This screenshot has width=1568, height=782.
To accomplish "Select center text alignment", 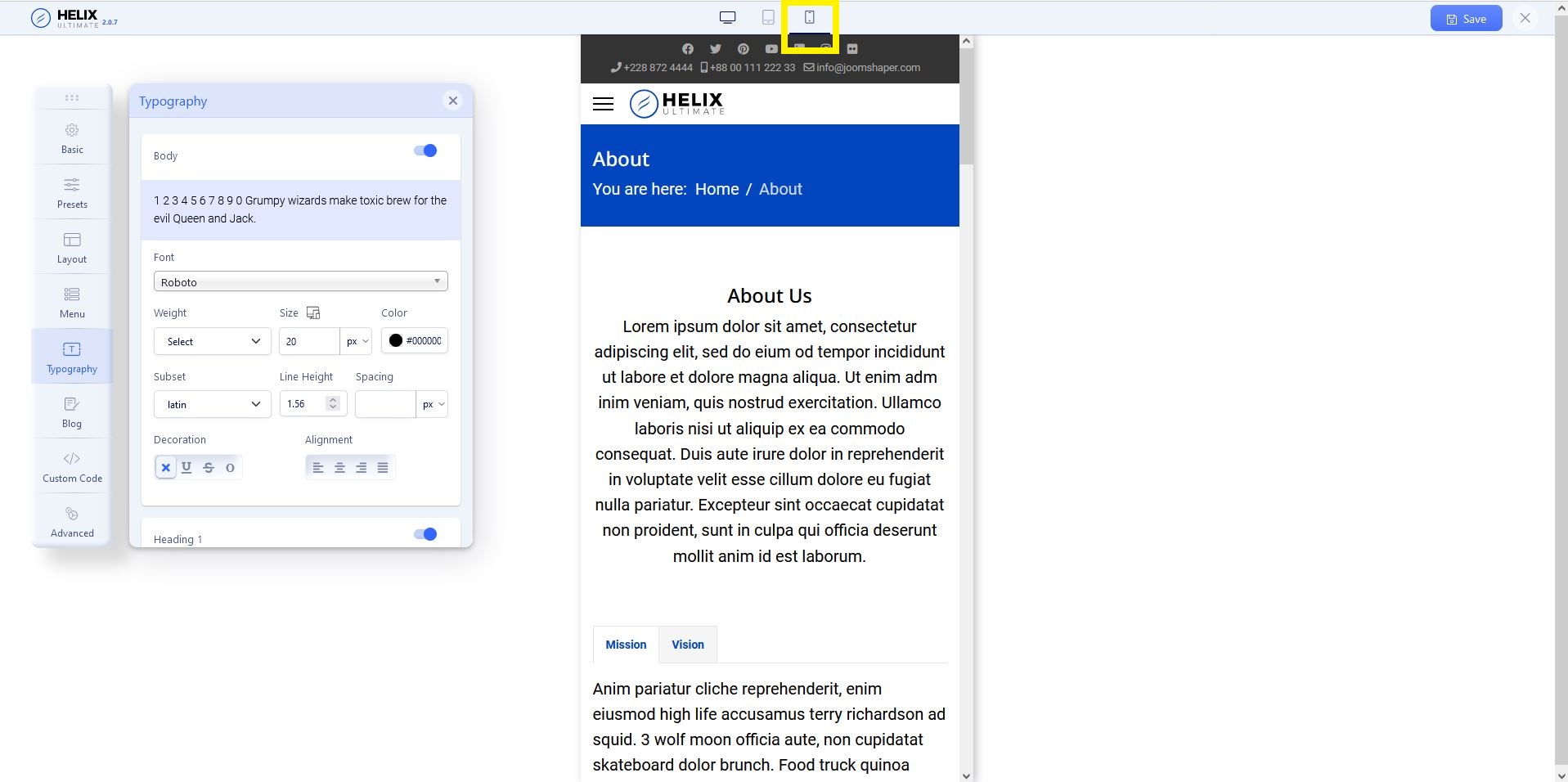I will (x=339, y=467).
